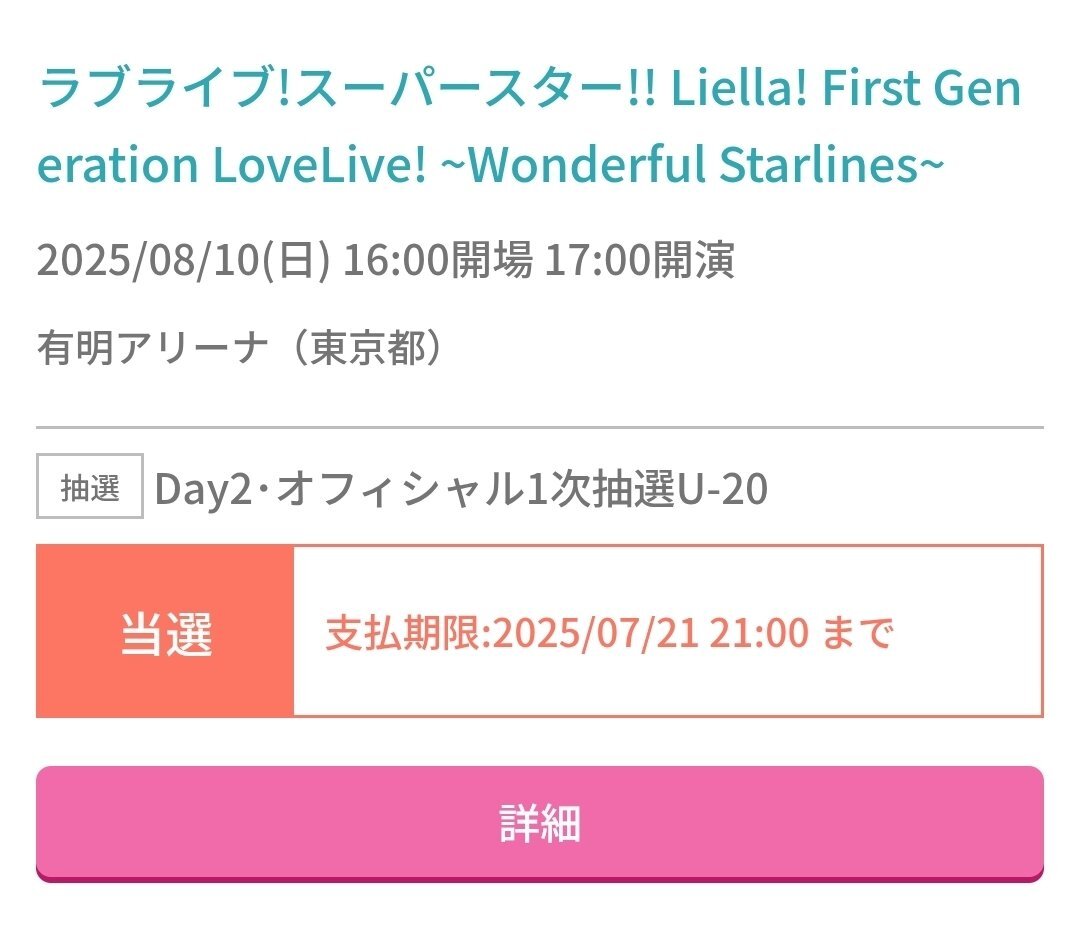
Task: Click the U-20 ticket category text
Action: (723, 488)
